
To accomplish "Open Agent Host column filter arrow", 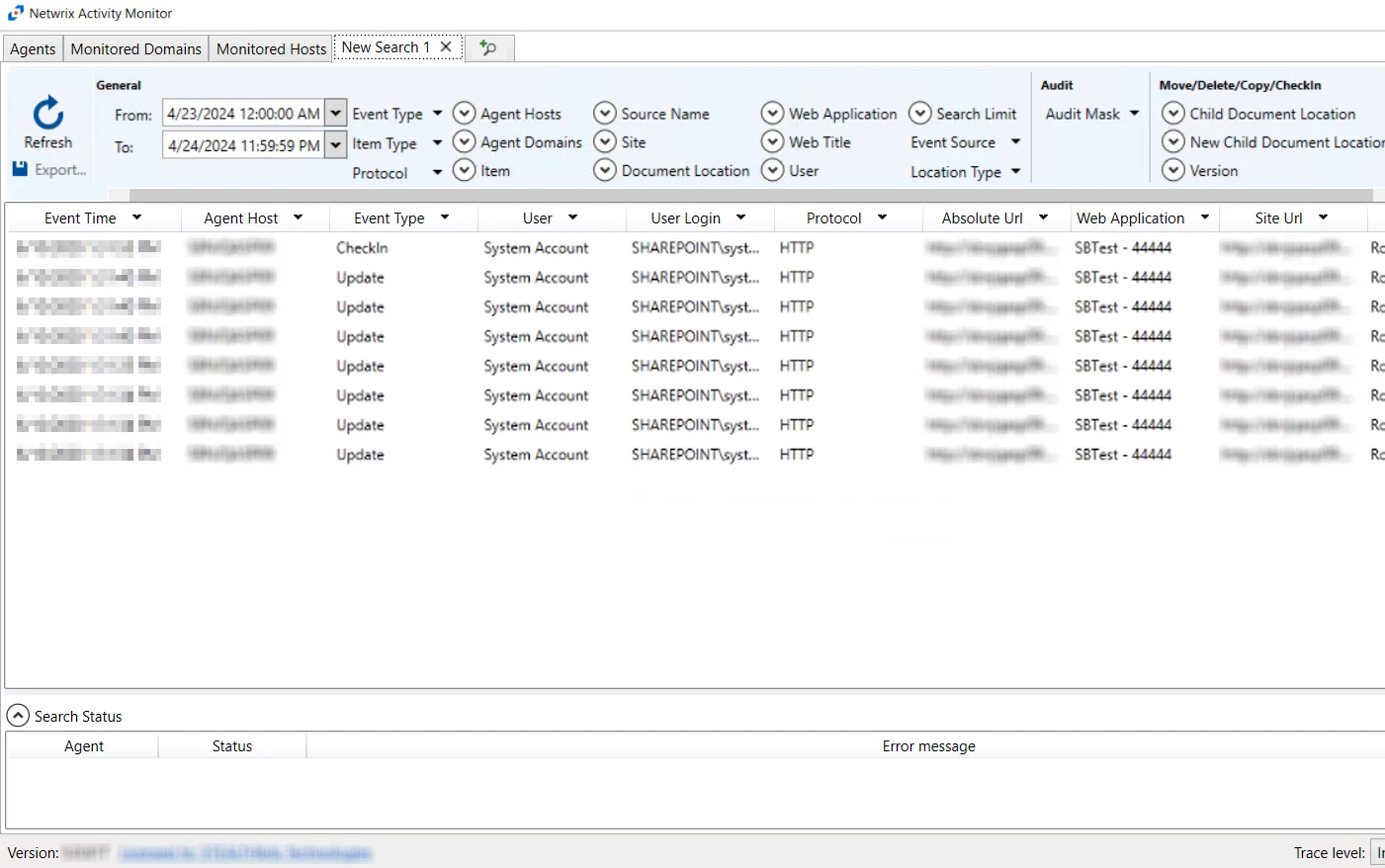I will (298, 217).
